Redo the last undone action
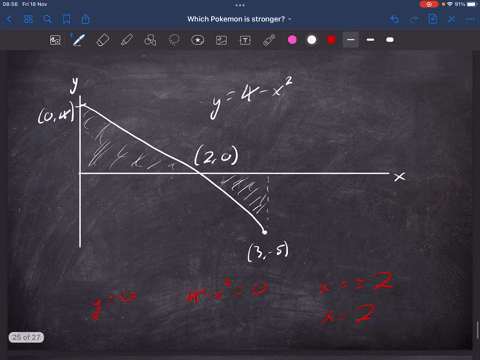Screen dimensions: 480x360 tap(414, 19)
